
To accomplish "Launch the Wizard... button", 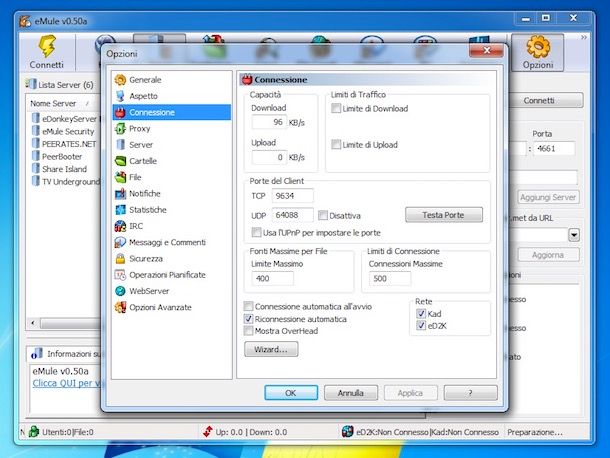I will tap(271, 349).
